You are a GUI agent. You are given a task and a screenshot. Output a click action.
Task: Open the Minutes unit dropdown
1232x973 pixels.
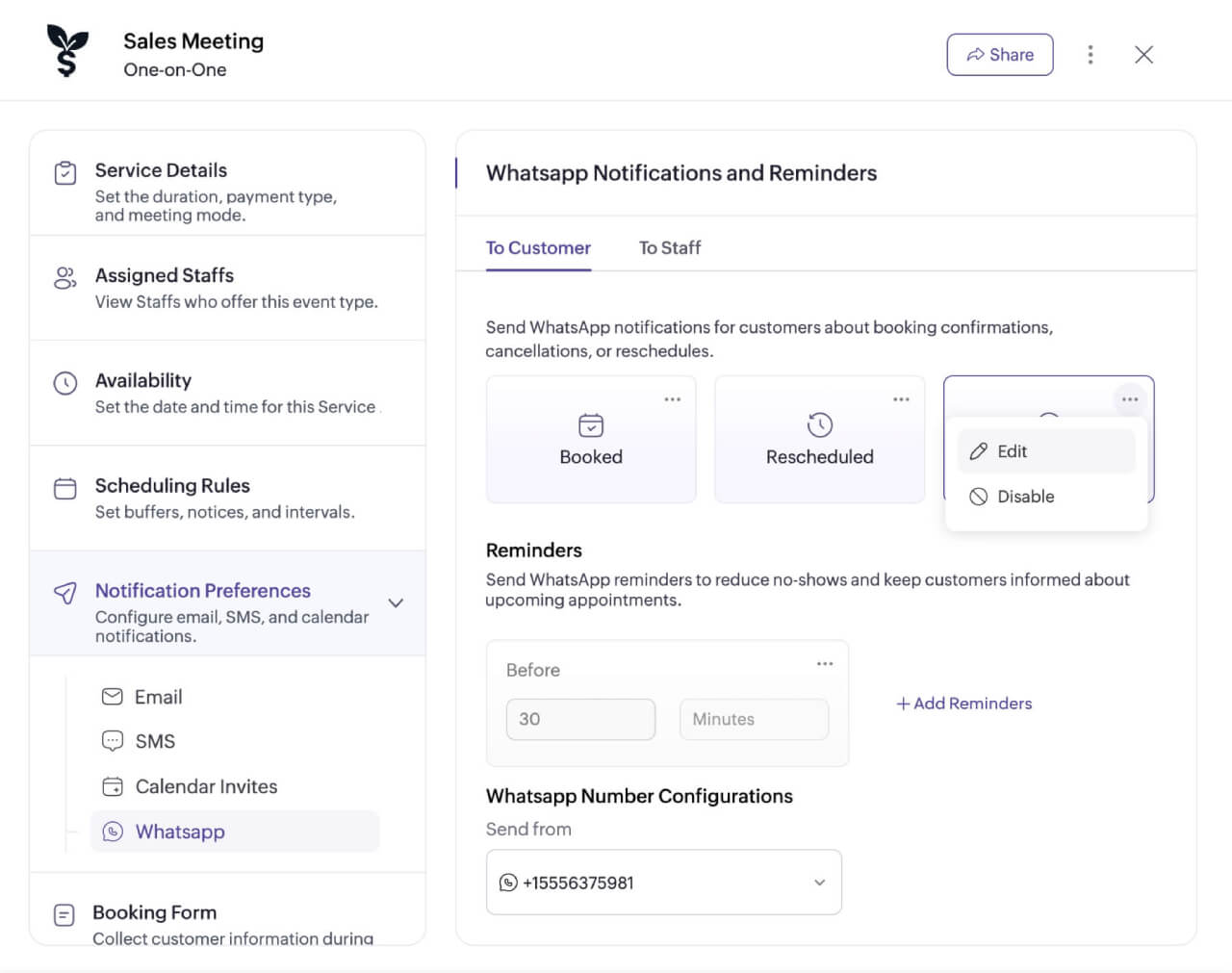(x=754, y=719)
